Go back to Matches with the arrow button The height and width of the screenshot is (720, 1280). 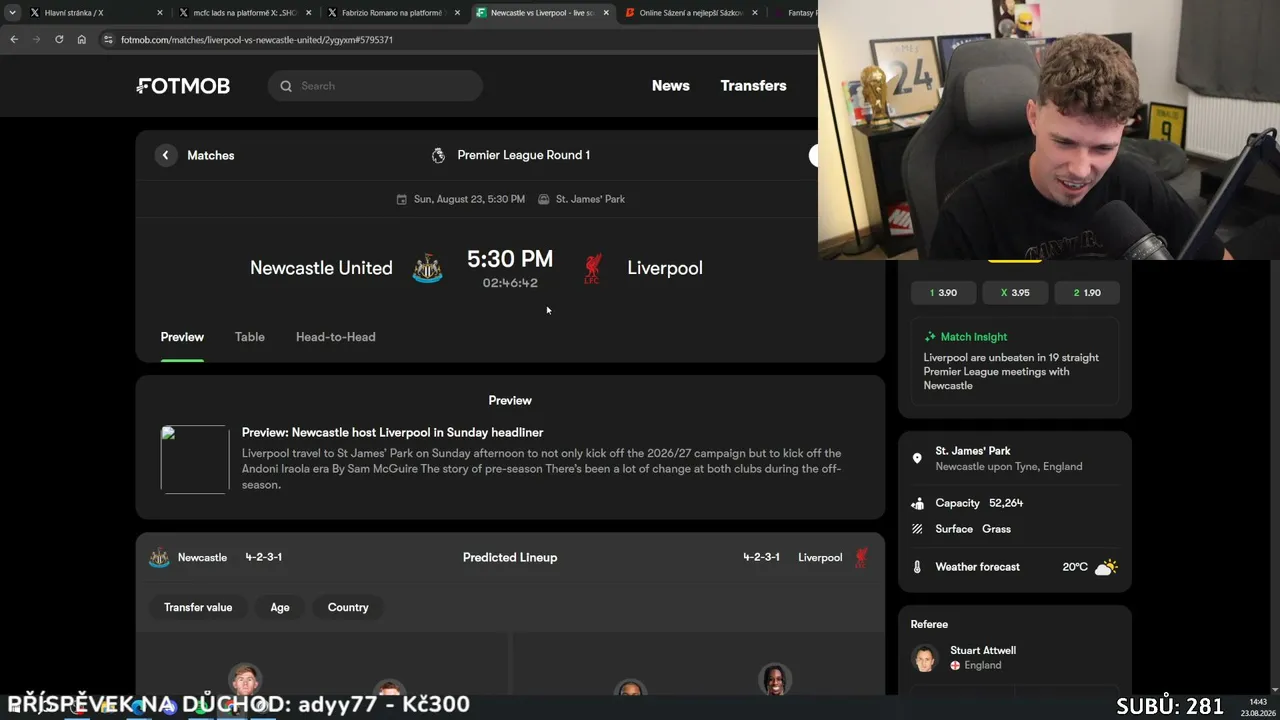tap(166, 155)
